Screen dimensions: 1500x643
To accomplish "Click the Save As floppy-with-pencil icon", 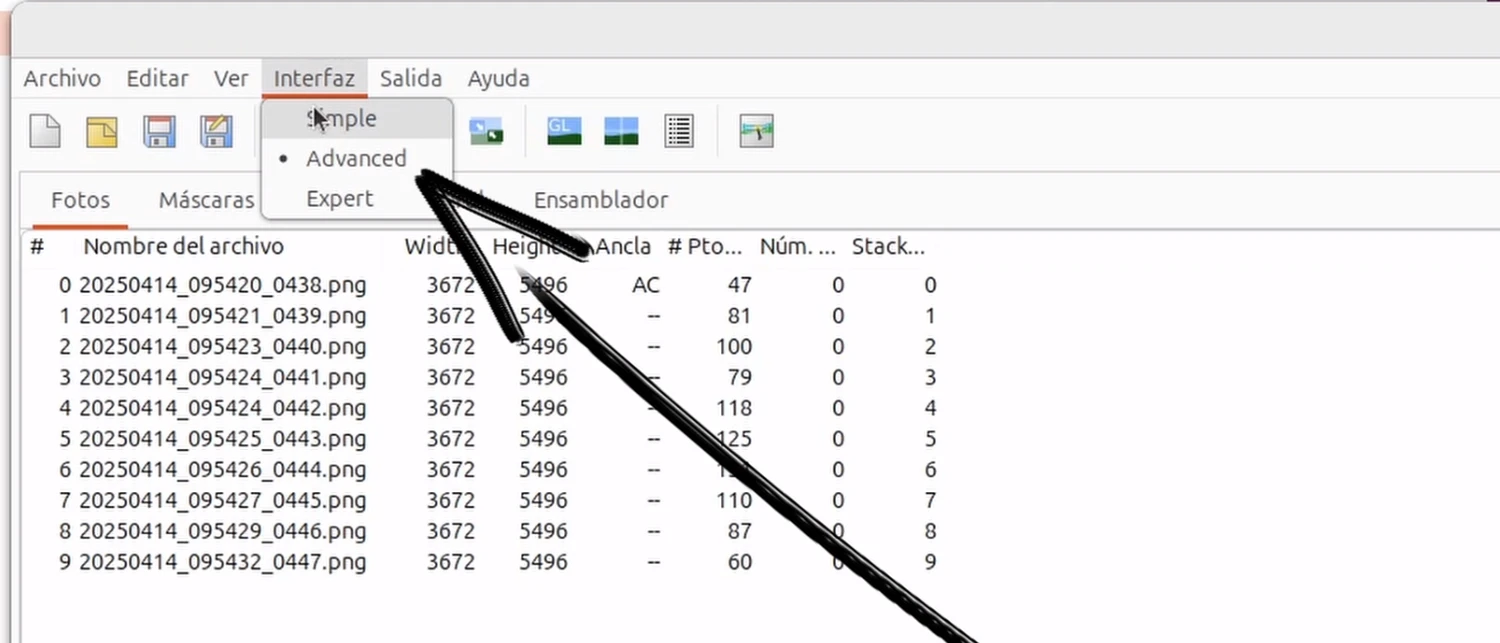I will [x=216, y=131].
